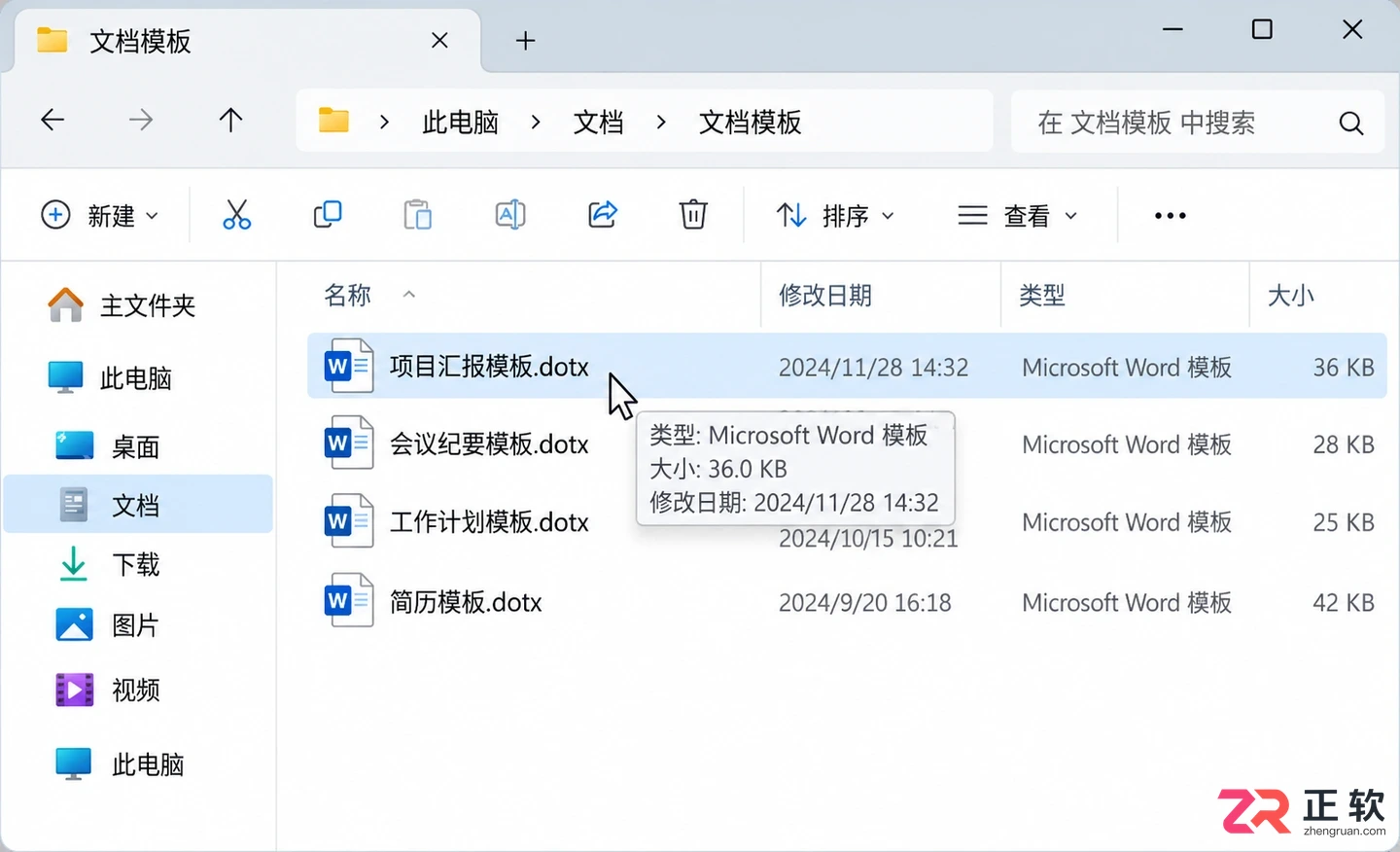The width and height of the screenshot is (1400, 852).
Task: Sort by the 类型 column header
Action: pos(1042,295)
